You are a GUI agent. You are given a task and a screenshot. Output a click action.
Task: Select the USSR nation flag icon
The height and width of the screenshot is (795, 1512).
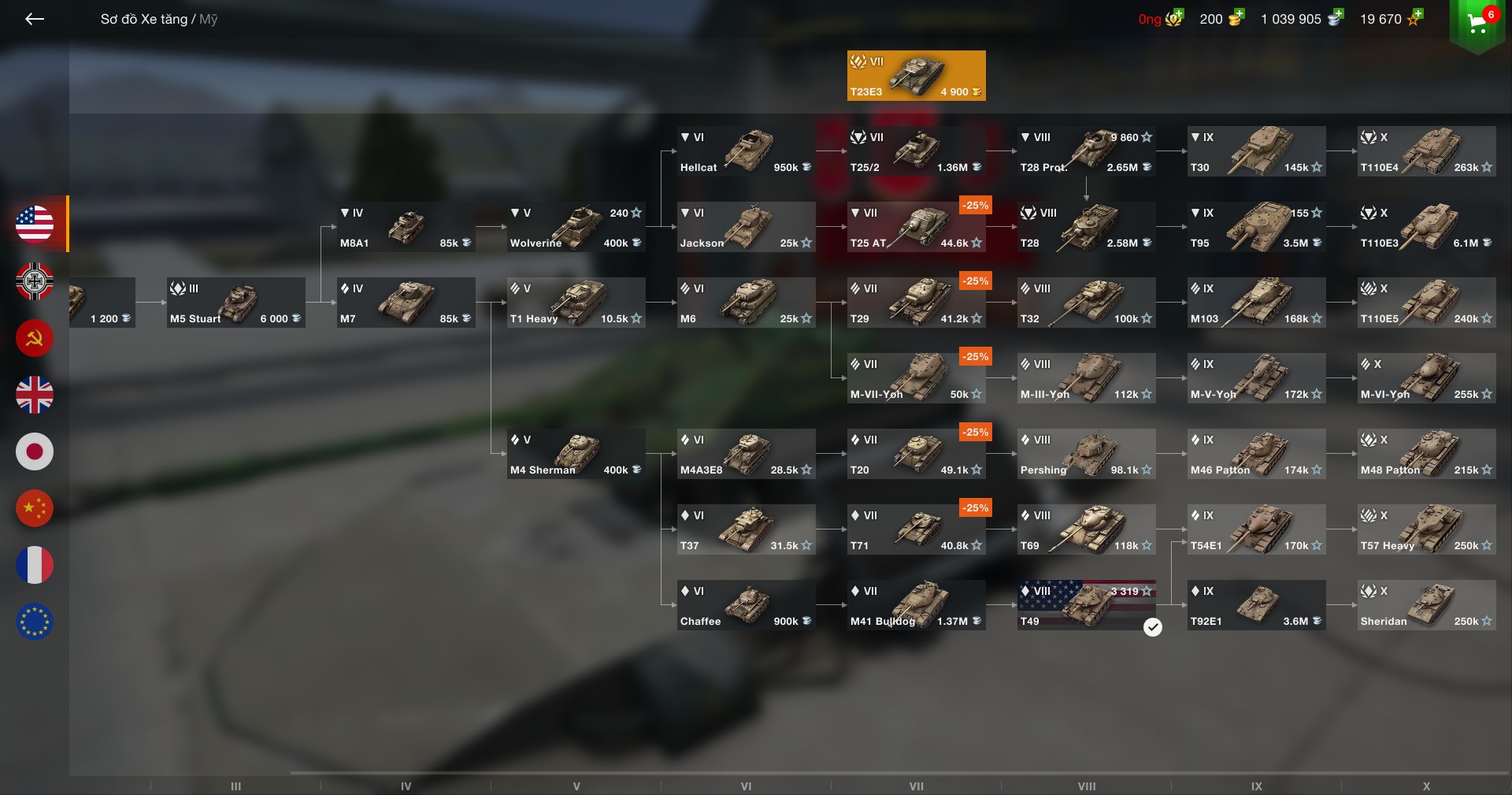pyautogui.click(x=35, y=338)
